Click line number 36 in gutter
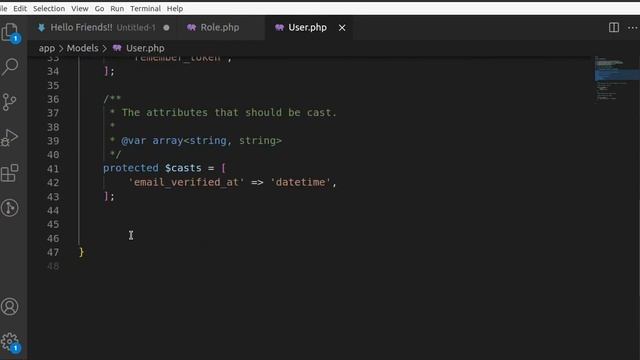Screen dimensions: 640x360 tap(53, 99)
